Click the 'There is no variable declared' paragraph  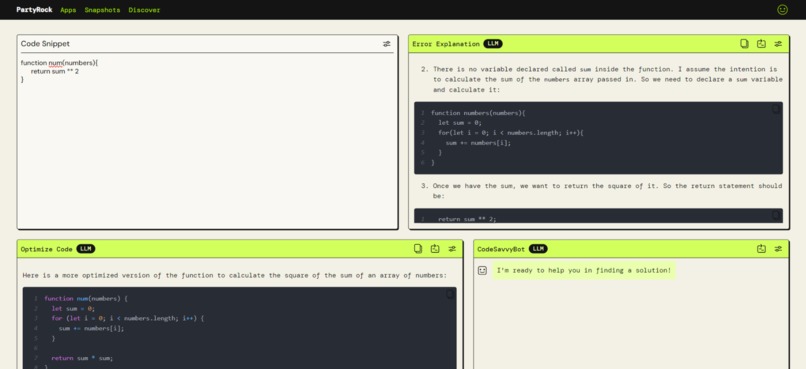[x=608, y=79]
